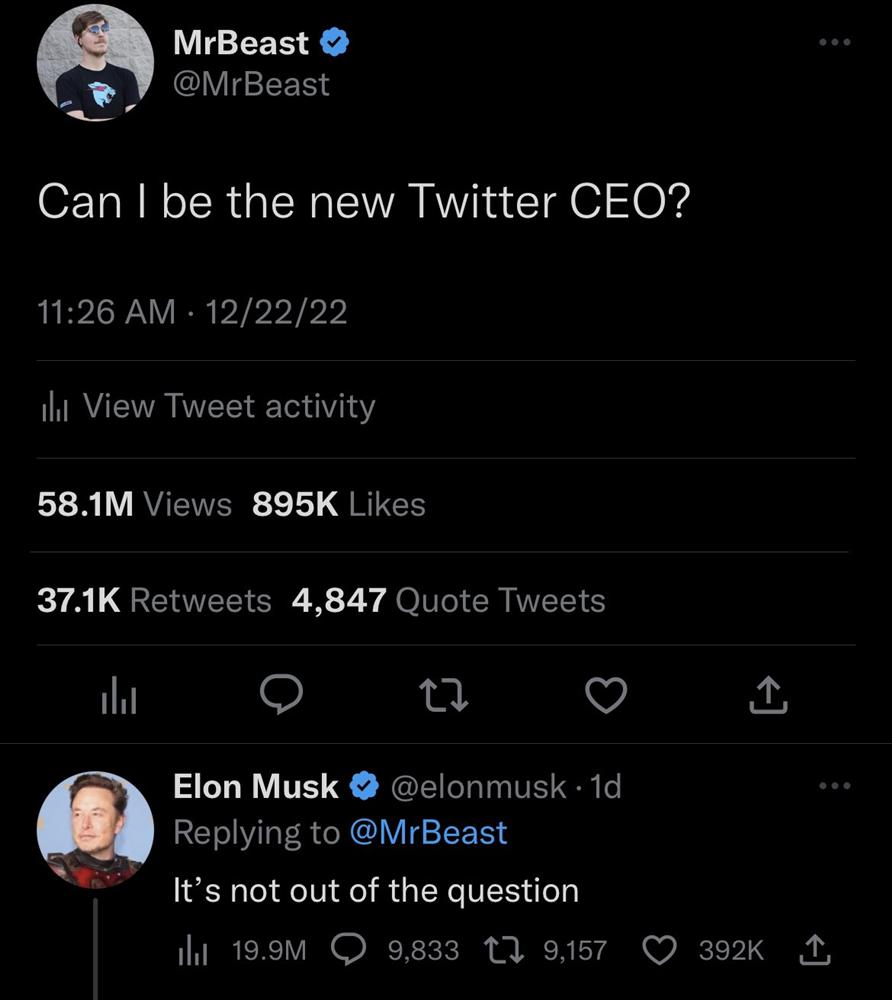Open the reply composer on MrBeast's tweet
Viewport: 892px width, 1000px height.
pyautogui.click(x=283, y=695)
